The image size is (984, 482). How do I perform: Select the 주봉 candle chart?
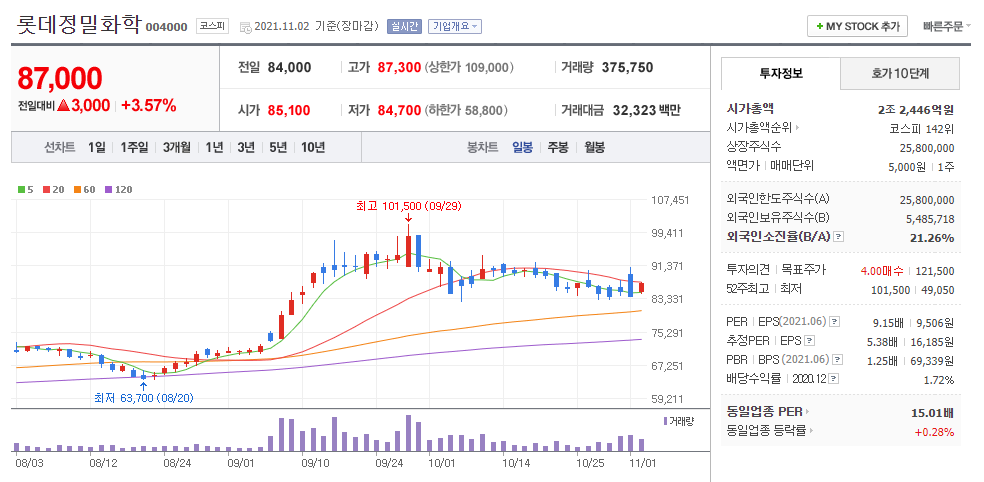click(x=558, y=148)
